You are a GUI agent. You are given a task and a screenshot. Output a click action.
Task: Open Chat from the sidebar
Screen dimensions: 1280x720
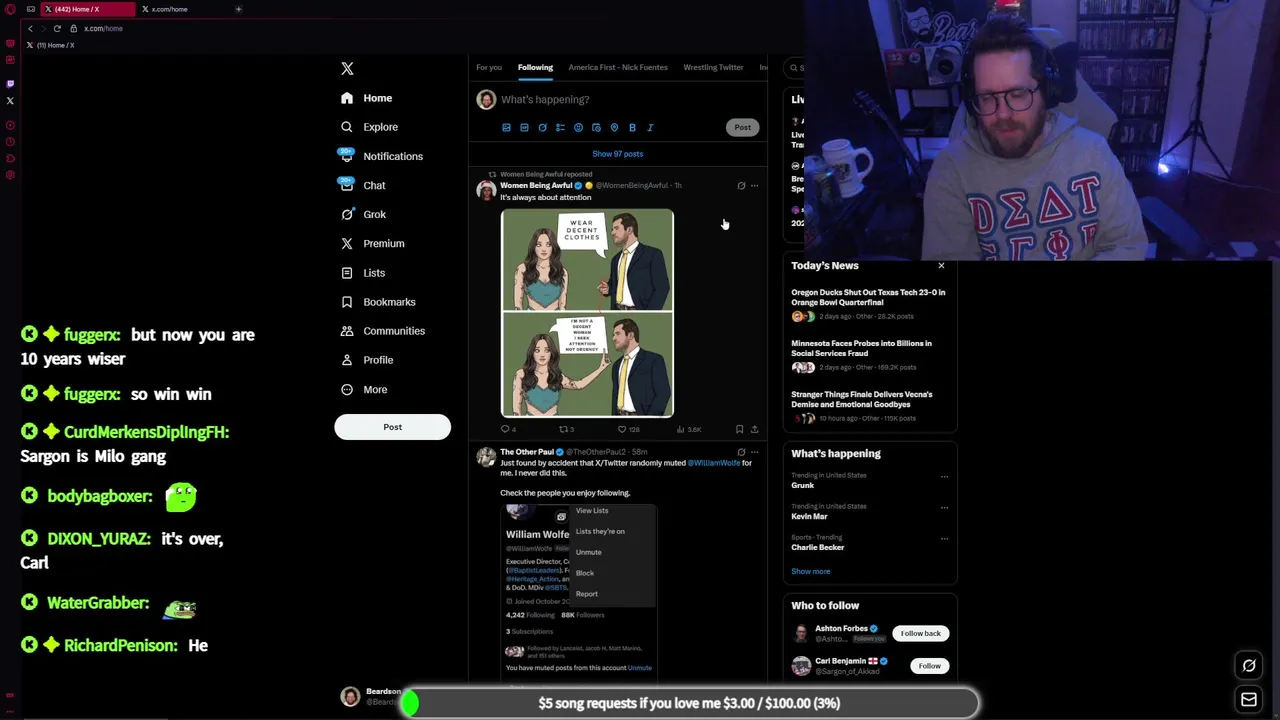[363, 185]
